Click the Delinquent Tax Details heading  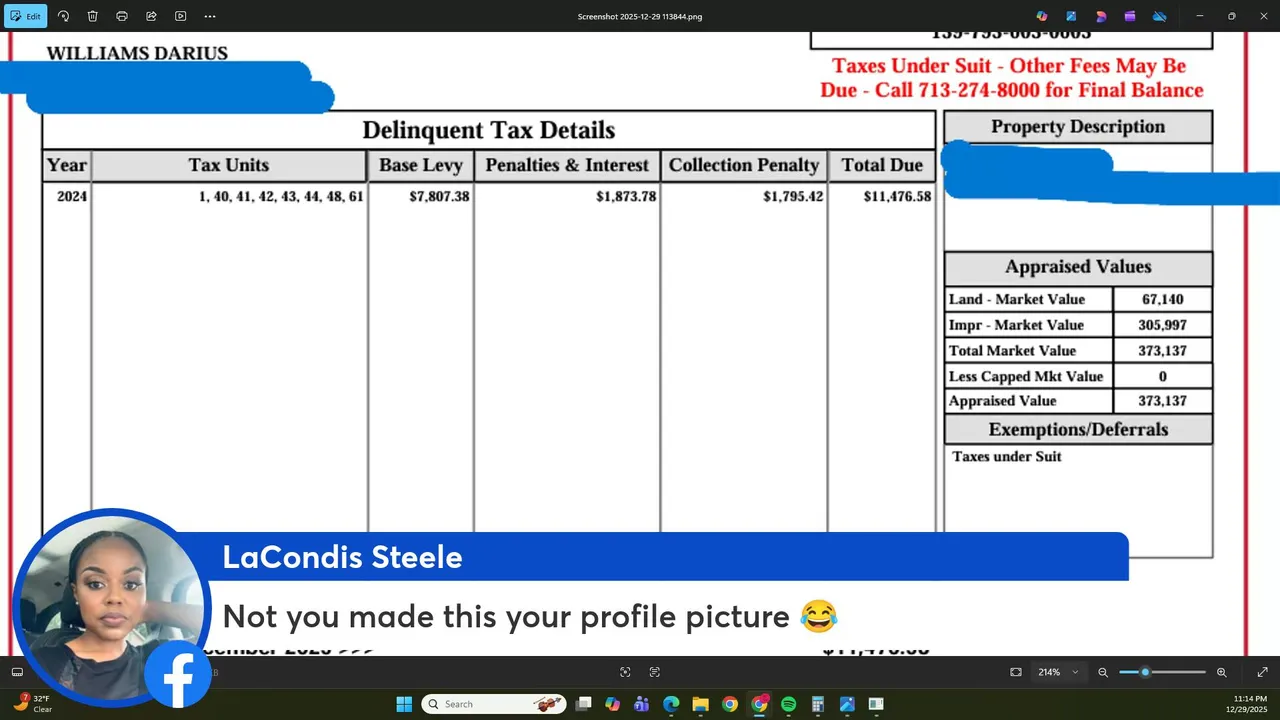(488, 130)
